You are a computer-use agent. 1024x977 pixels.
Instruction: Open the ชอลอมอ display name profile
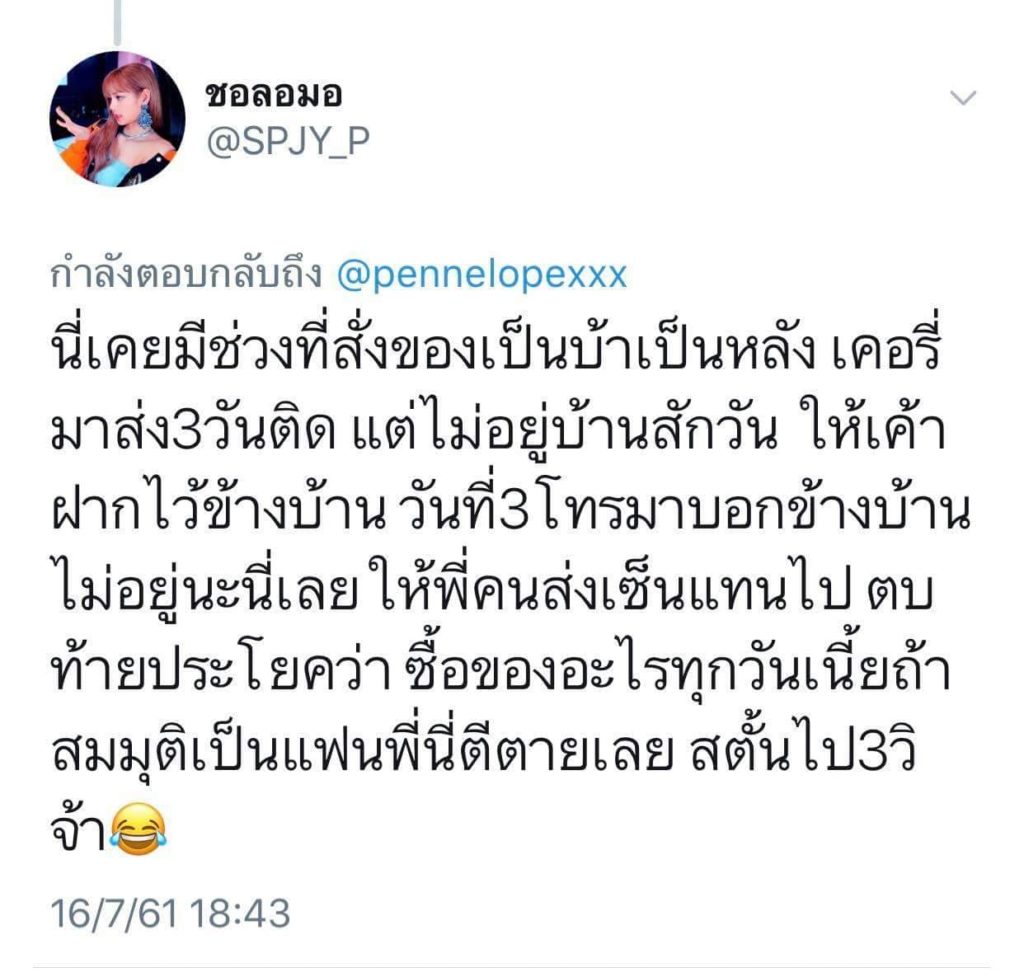[274, 96]
